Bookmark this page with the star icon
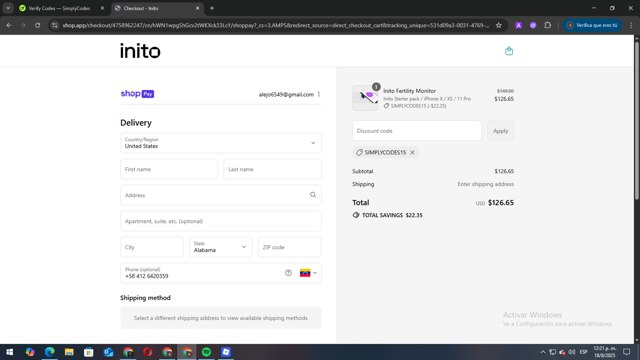 click(x=498, y=25)
